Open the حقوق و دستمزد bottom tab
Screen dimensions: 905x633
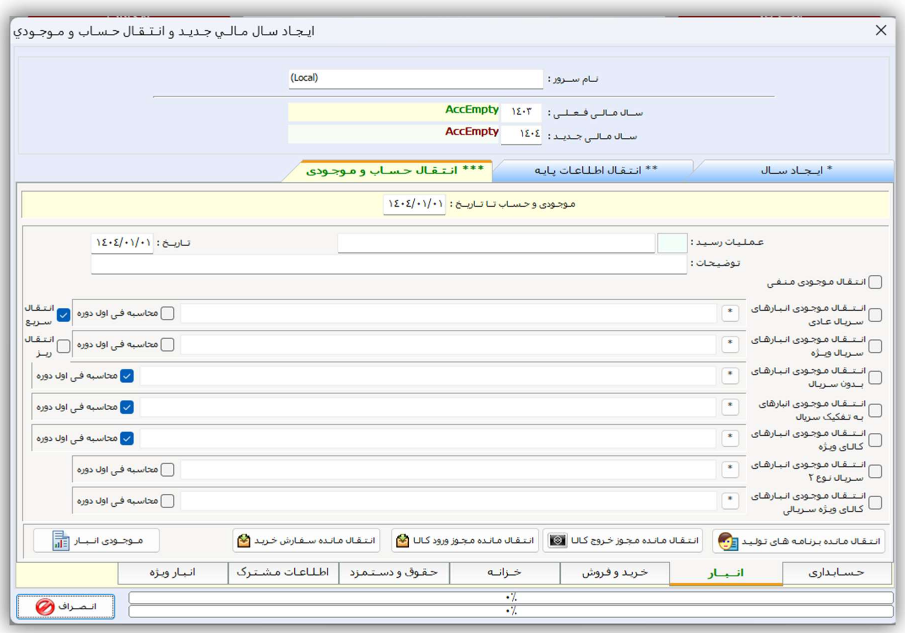click(394, 572)
